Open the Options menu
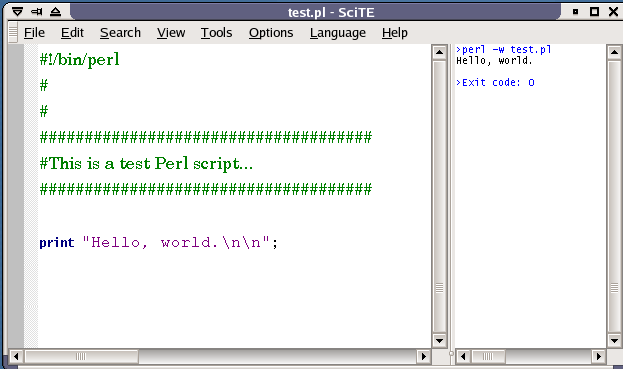Viewport: 623px width, 369px height. pos(271,33)
